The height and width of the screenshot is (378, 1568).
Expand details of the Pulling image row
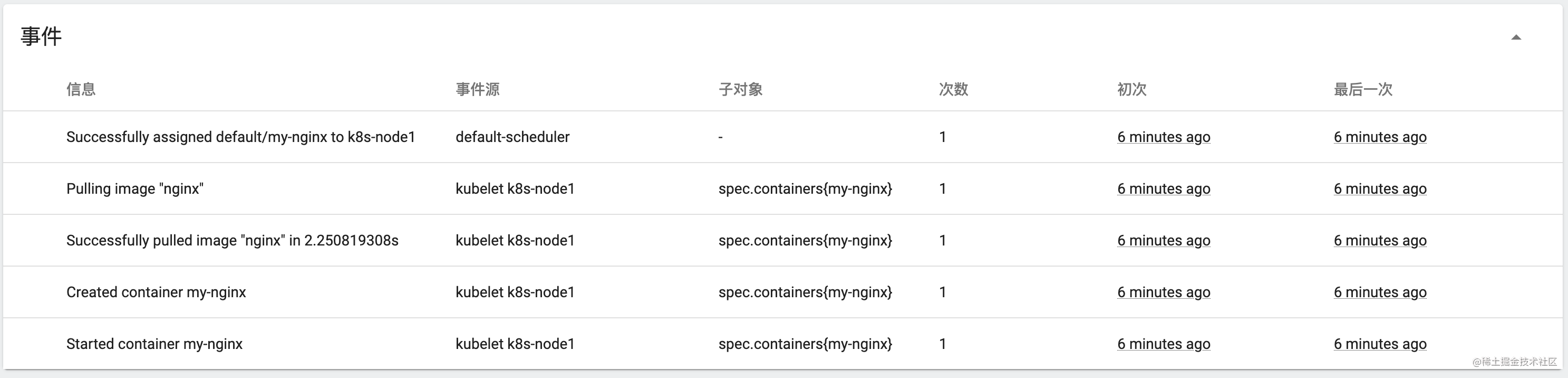(x=134, y=188)
